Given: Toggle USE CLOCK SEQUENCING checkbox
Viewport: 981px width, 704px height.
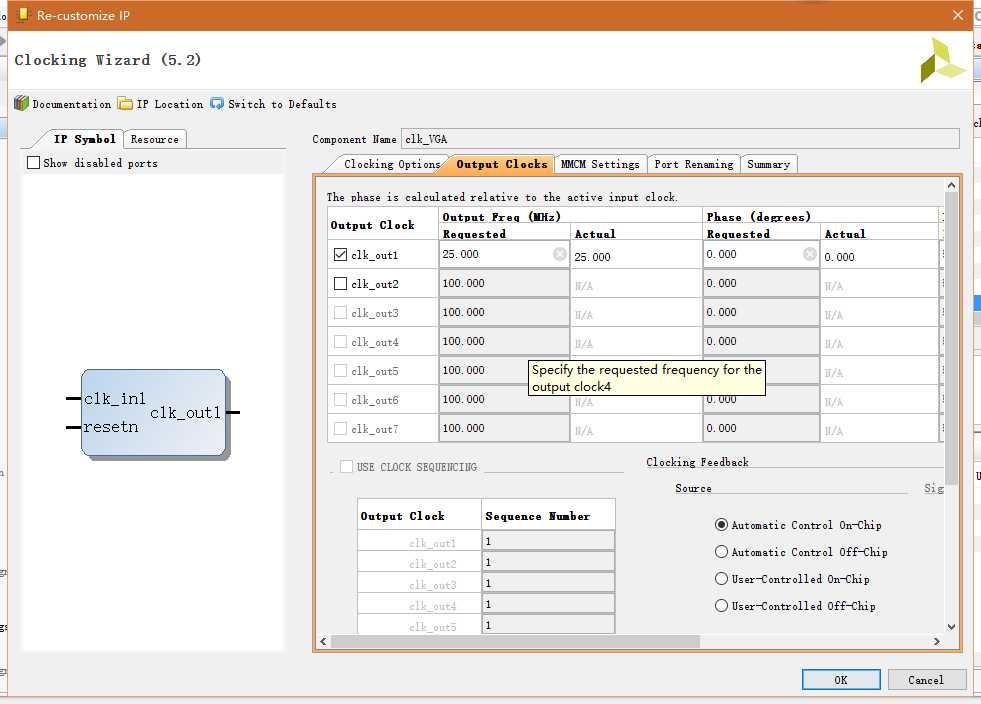Looking at the screenshot, I should point(346,466).
